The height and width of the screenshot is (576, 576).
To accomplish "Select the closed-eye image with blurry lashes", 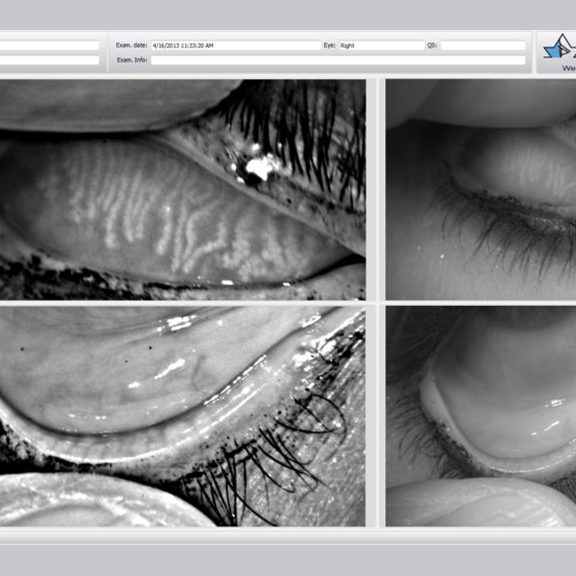I will point(481,190).
